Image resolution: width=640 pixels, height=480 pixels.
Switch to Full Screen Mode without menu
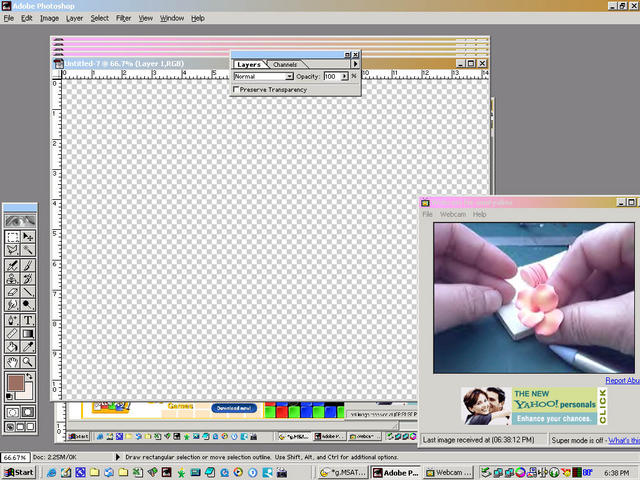pos(30,427)
